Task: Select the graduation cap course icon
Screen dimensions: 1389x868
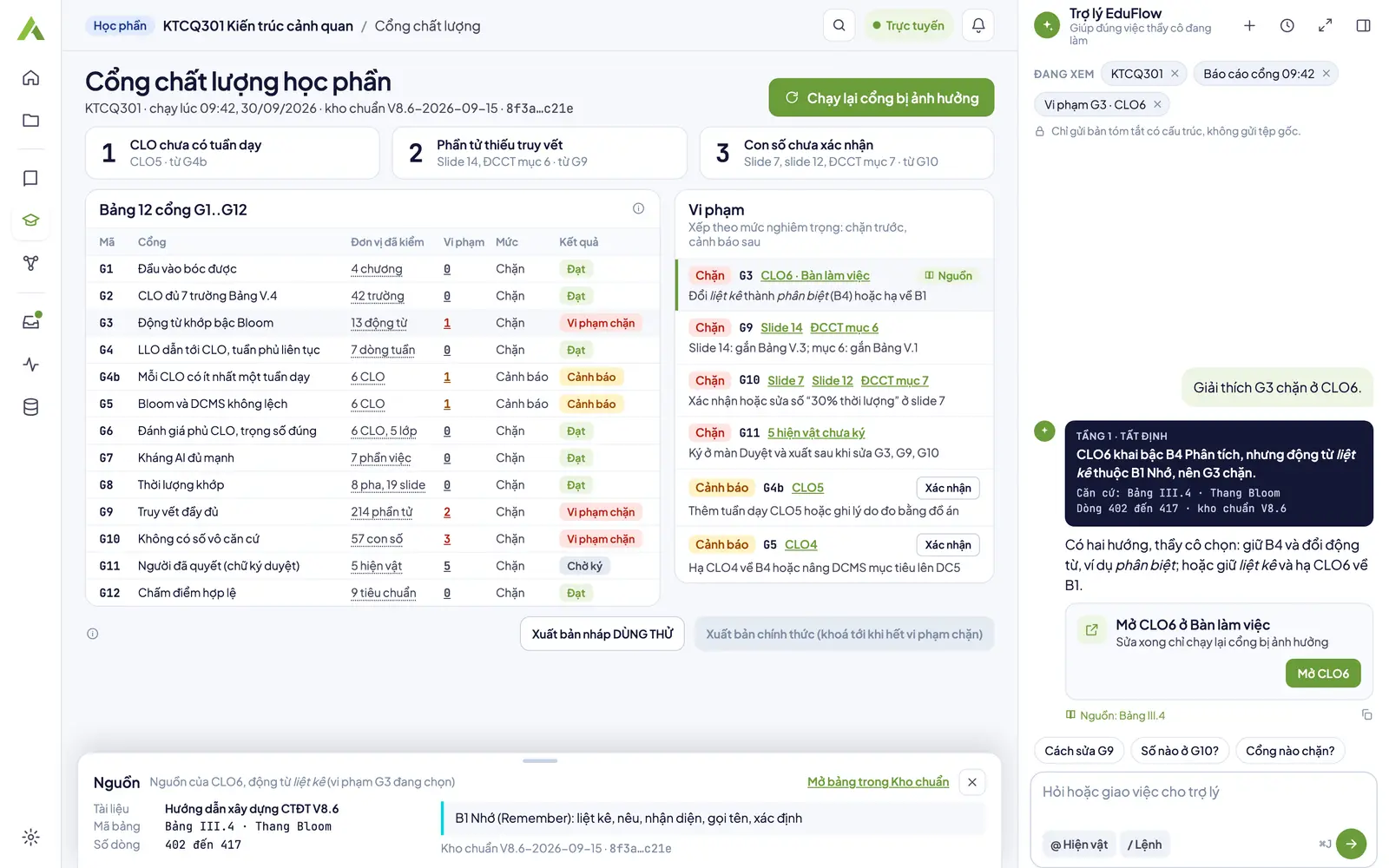Action: pyautogui.click(x=30, y=220)
